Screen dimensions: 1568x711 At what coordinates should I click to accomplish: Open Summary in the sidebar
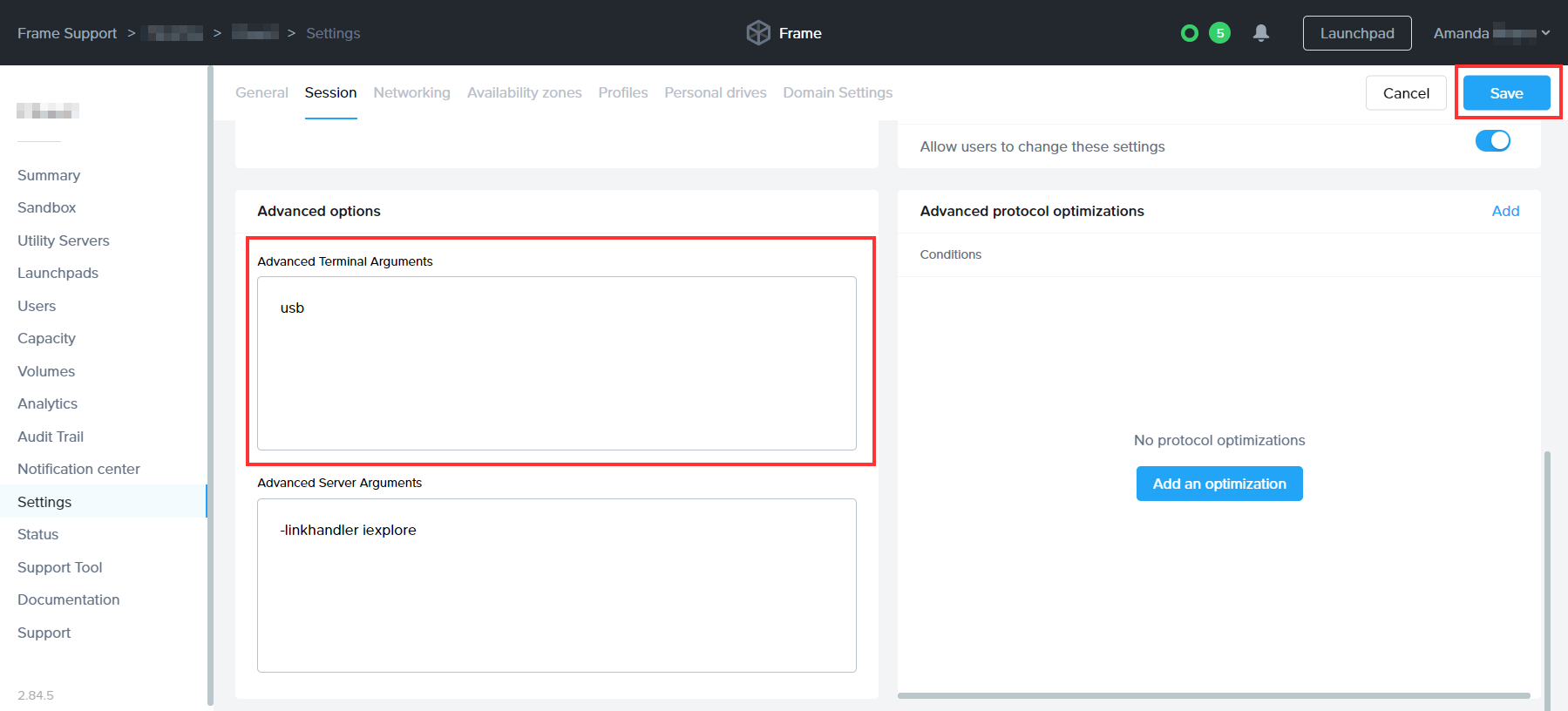tap(49, 175)
